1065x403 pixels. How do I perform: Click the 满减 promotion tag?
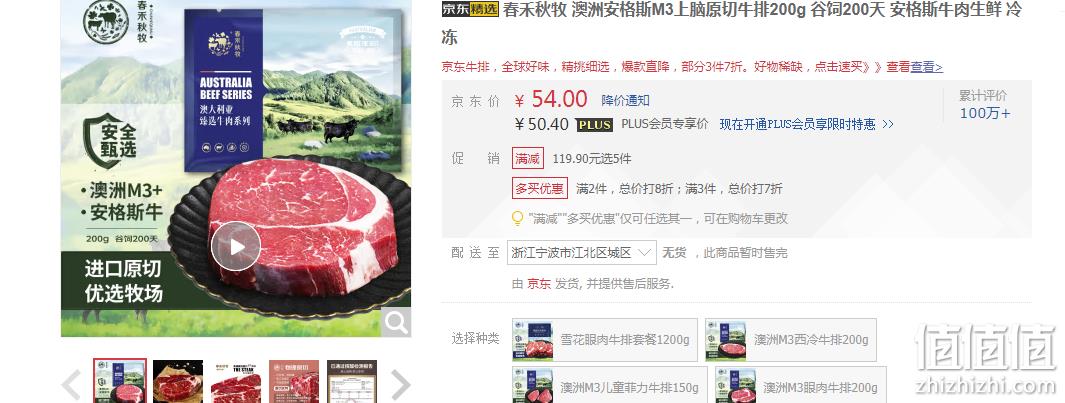(x=528, y=158)
